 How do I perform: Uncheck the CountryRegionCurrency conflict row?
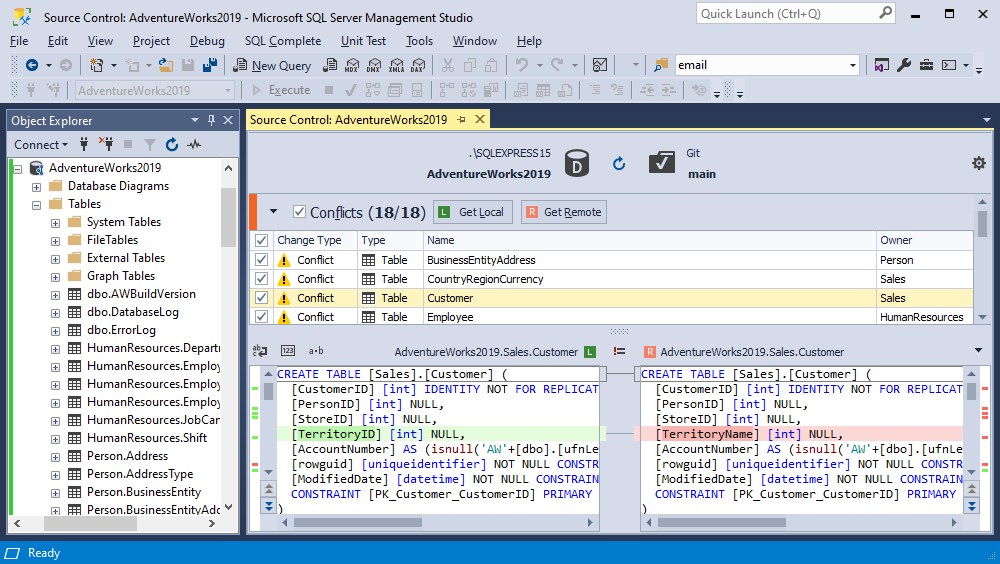coord(261,279)
